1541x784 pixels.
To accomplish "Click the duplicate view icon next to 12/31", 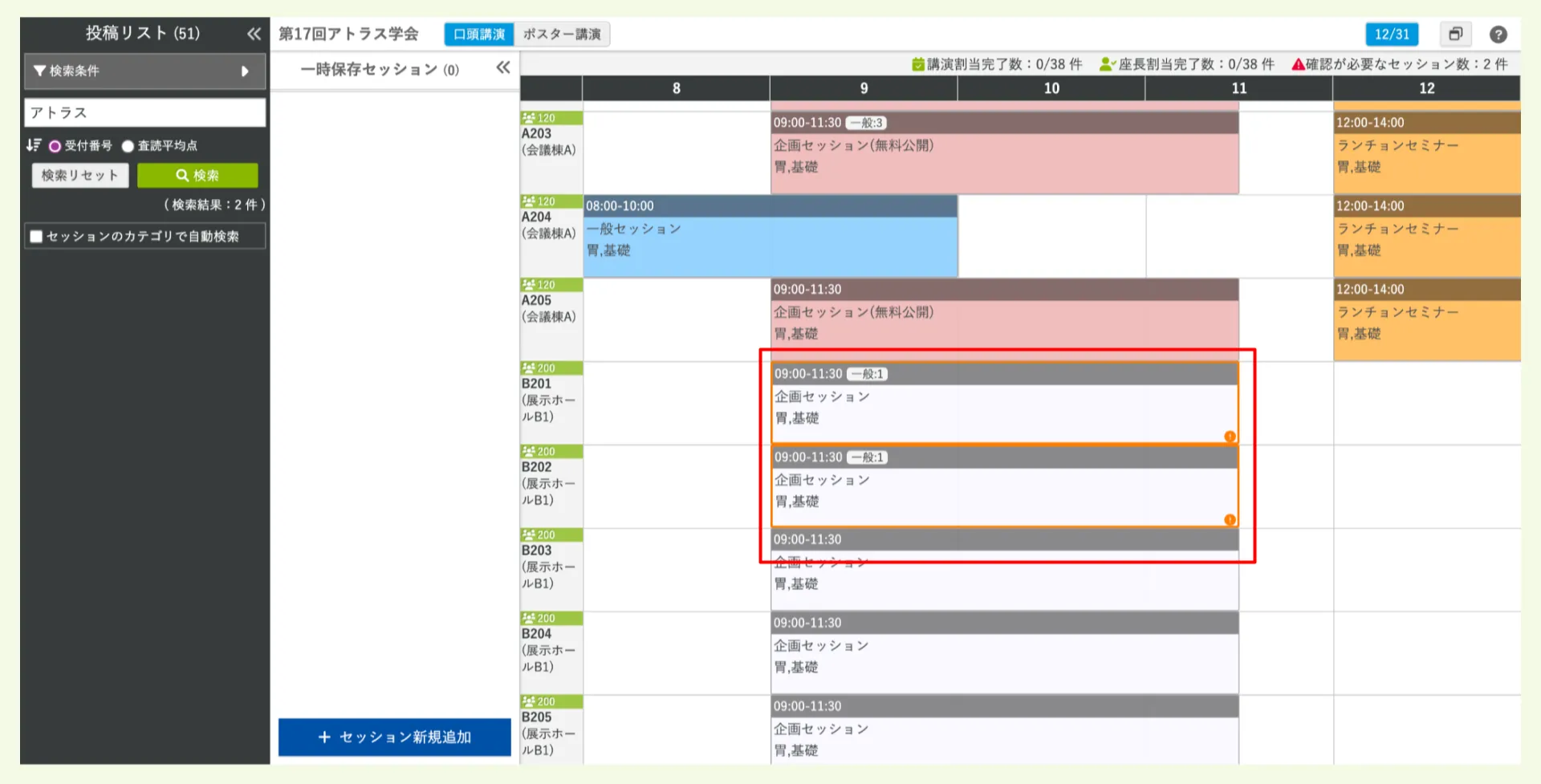I will click(1455, 34).
